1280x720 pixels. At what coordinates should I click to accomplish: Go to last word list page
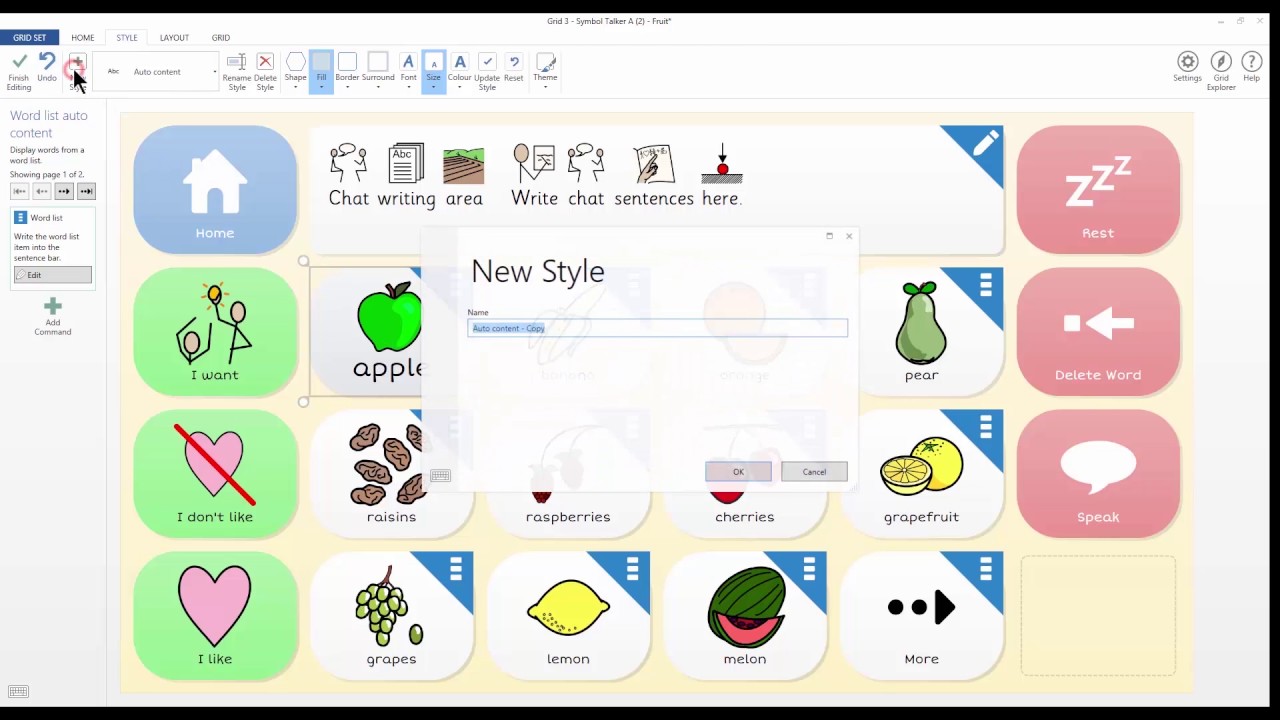coord(86,191)
